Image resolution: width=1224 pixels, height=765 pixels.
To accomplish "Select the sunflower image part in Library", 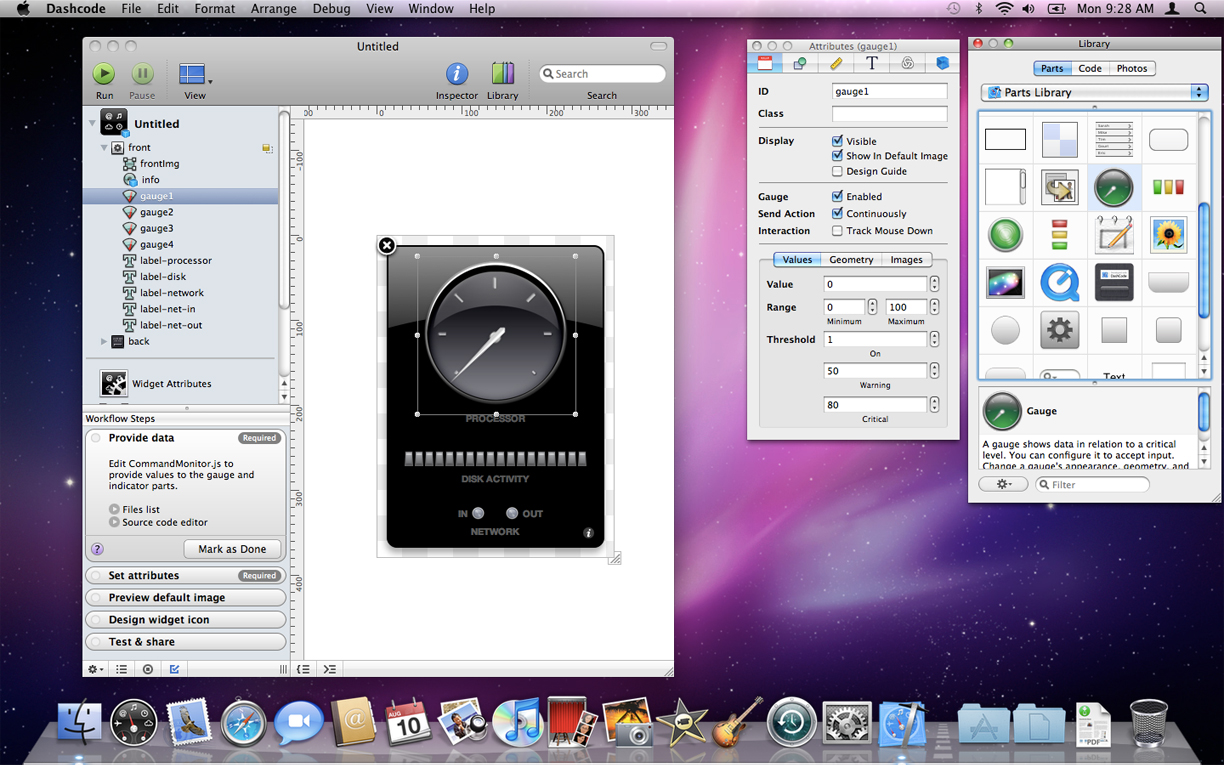I will click(x=1168, y=235).
